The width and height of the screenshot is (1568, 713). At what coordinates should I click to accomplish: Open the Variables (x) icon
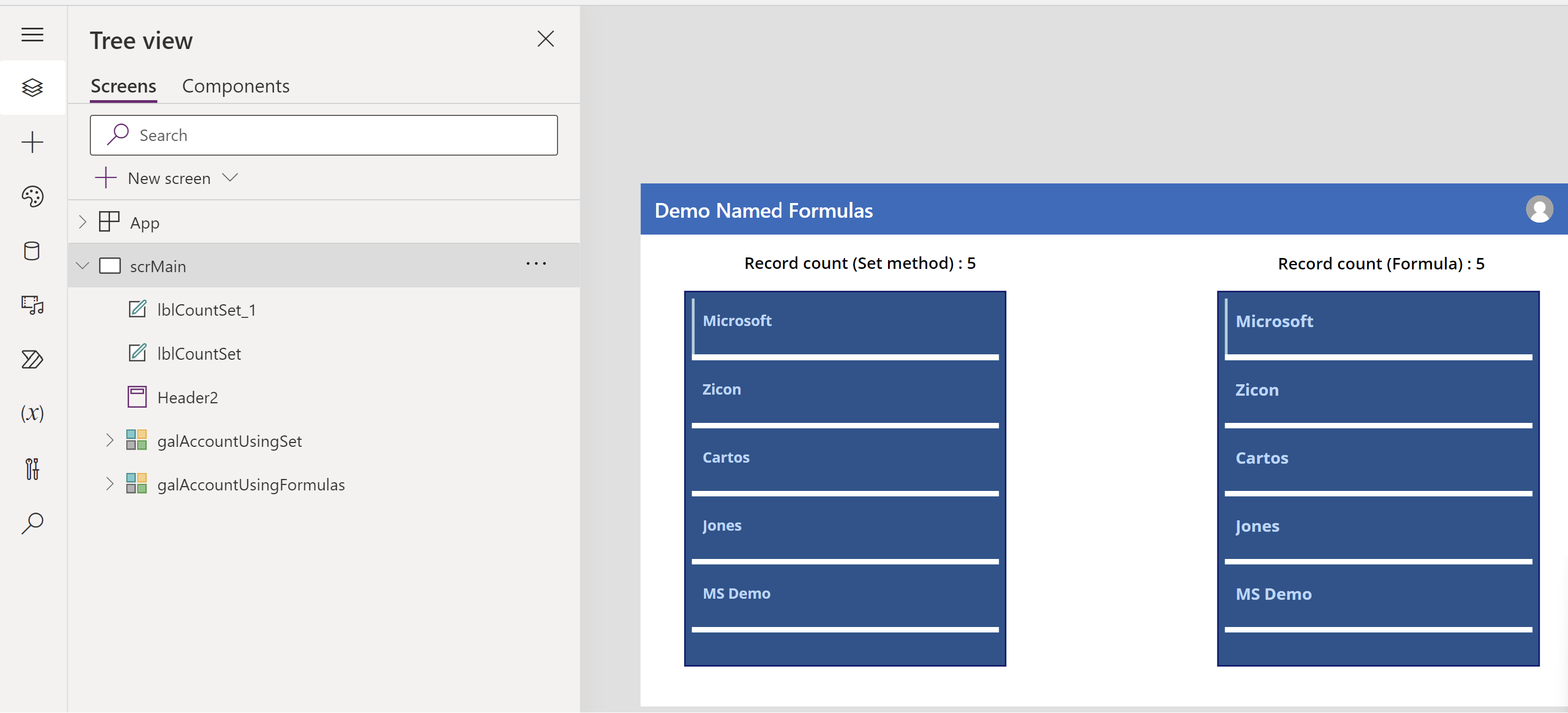[32, 414]
